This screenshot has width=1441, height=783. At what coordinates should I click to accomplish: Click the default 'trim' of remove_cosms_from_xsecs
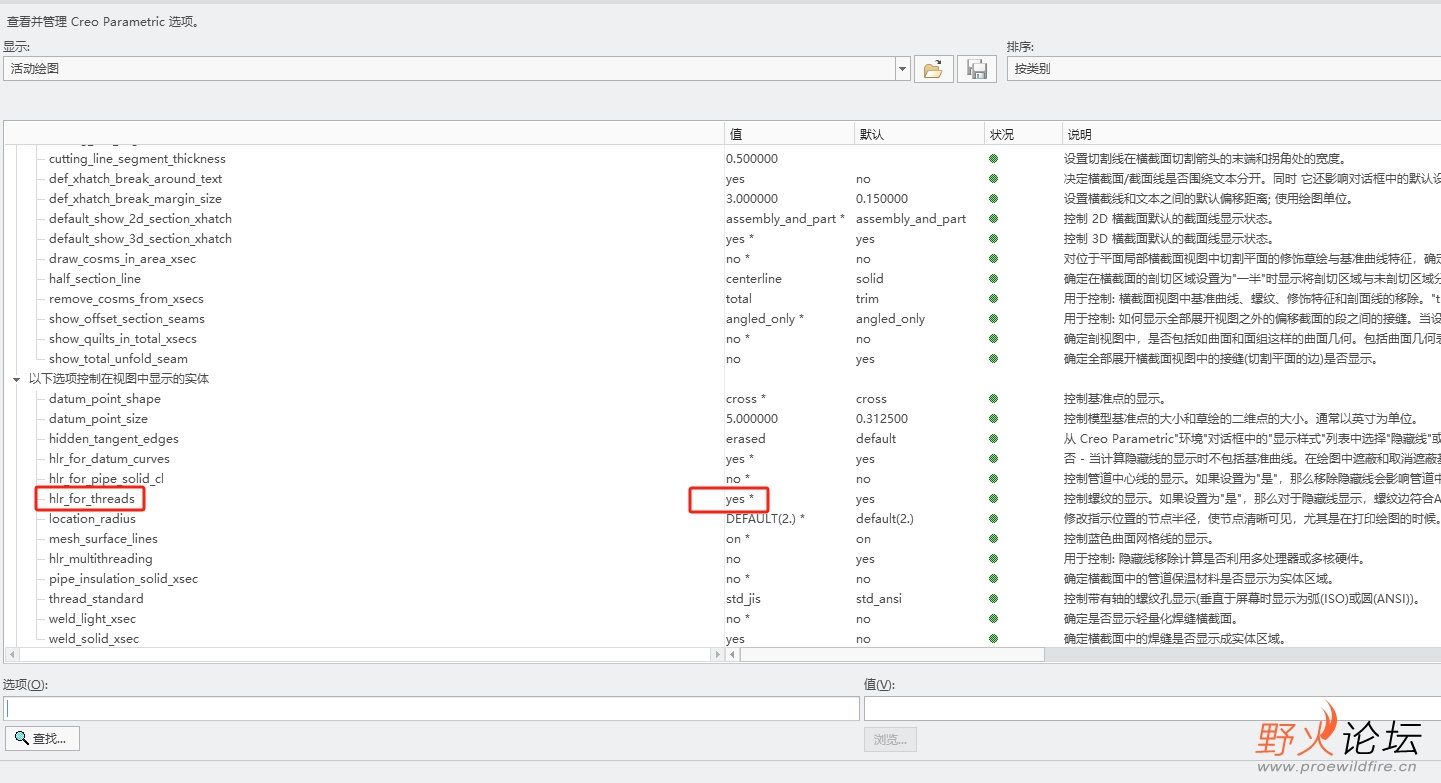click(867, 299)
